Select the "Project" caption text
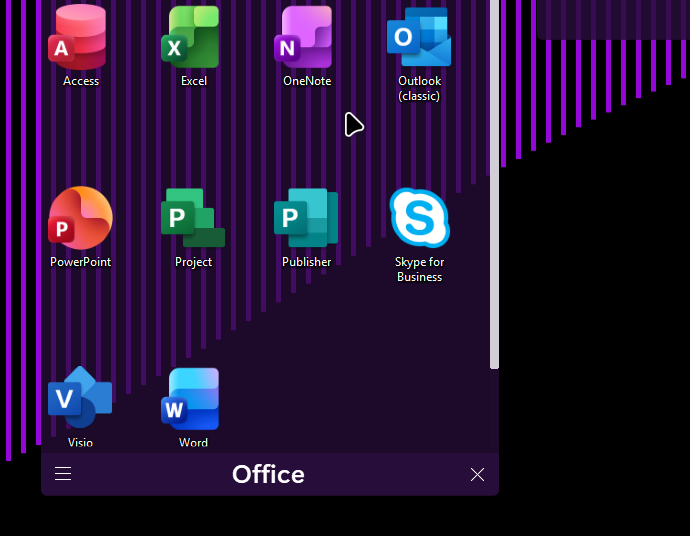 [x=193, y=262]
